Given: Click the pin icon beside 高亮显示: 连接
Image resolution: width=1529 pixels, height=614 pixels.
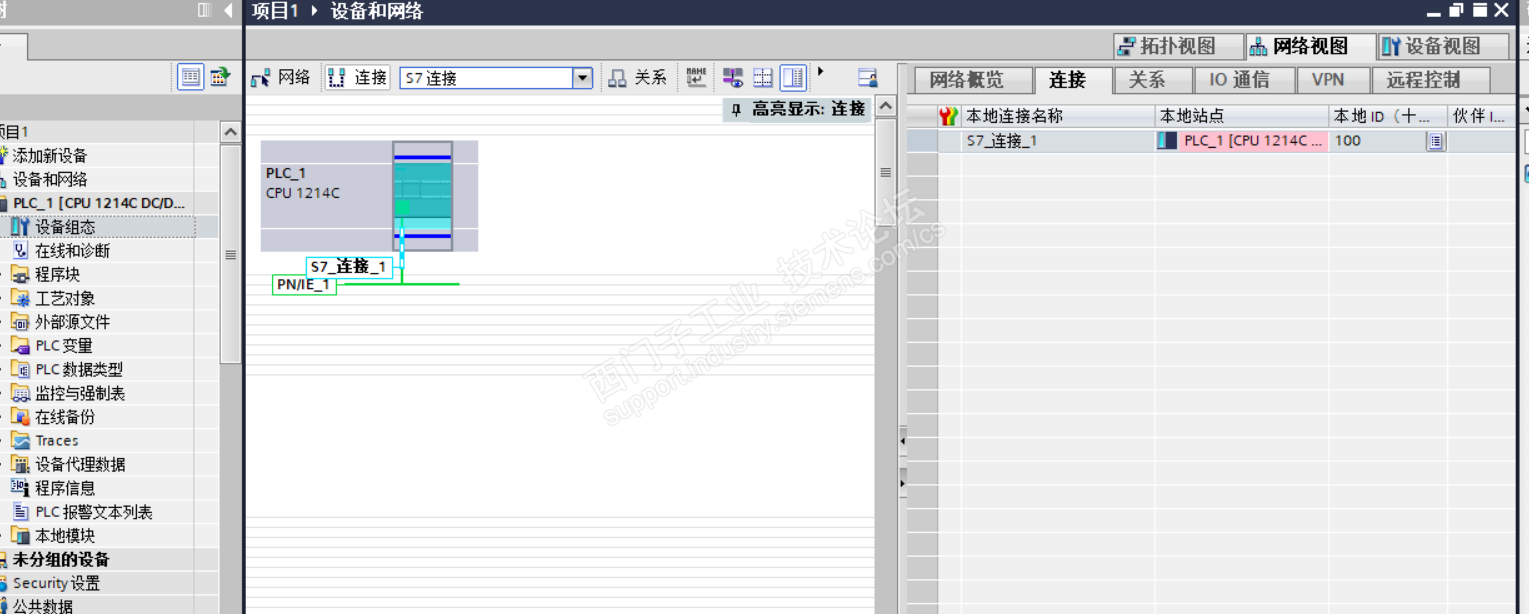Looking at the screenshot, I should click(x=736, y=110).
